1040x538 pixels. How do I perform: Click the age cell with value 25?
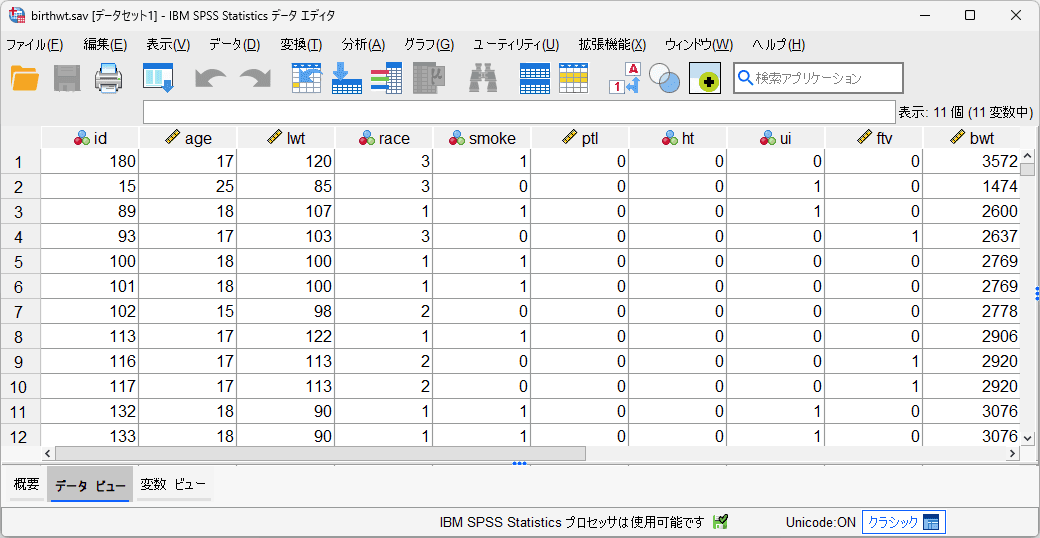click(188, 186)
